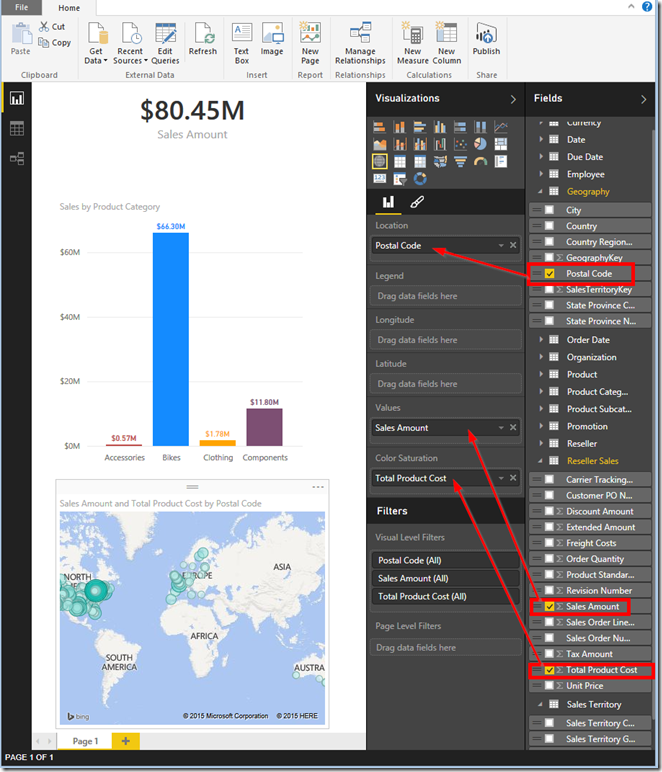Collapse the Visualizations pane chevron
This screenshot has width=662, height=772.
[513, 99]
